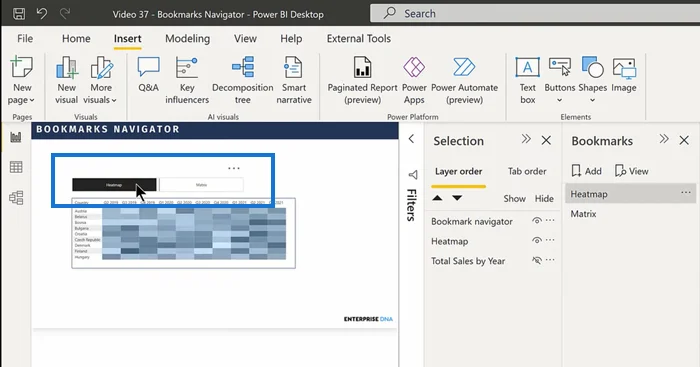This screenshot has width=700, height=367.
Task: Insert a Paginated Report preview visual
Action: (x=362, y=80)
